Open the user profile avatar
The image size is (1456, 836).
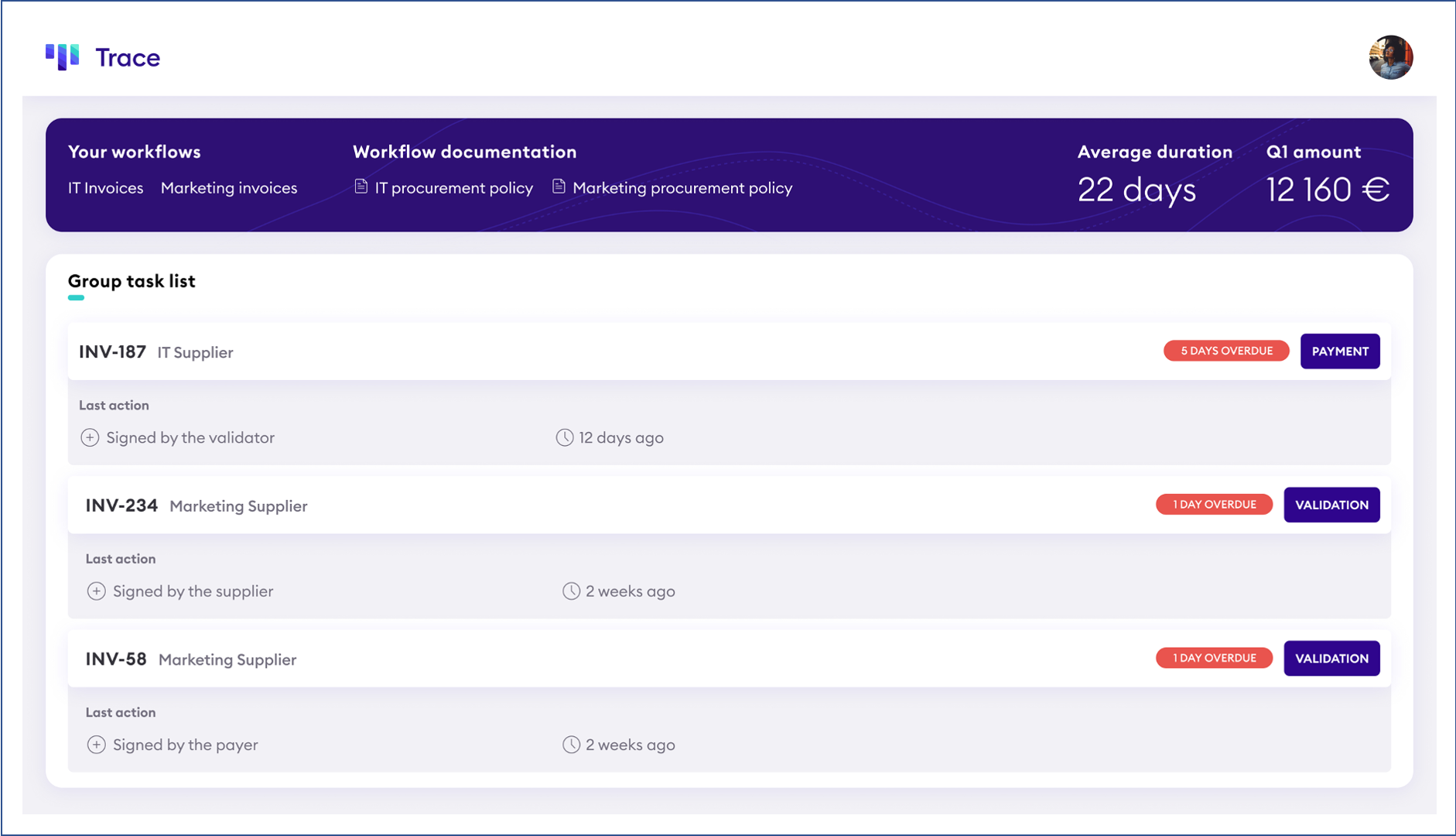(x=1390, y=57)
